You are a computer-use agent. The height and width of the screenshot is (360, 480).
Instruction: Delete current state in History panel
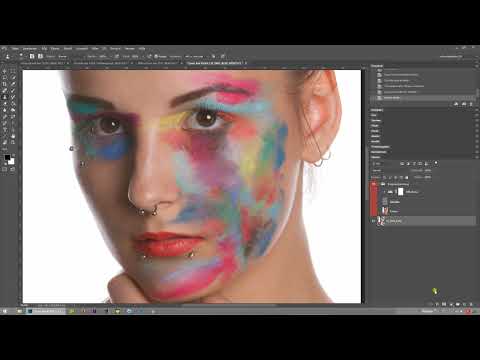tap(471, 104)
